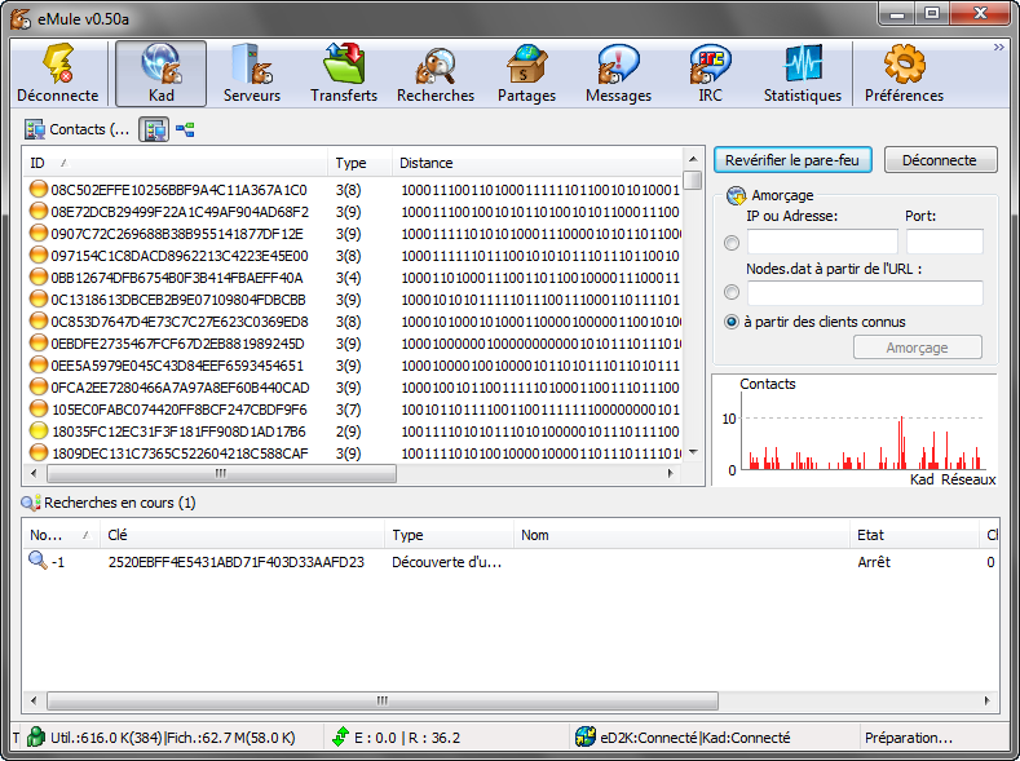Click contacts list scroll-down arrow

(x=693, y=452)
